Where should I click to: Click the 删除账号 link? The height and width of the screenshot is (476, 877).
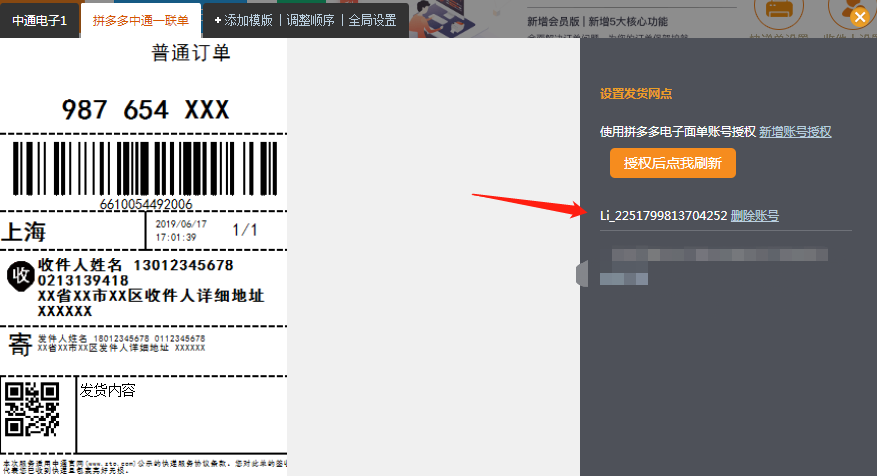click(x=755, y=216)
